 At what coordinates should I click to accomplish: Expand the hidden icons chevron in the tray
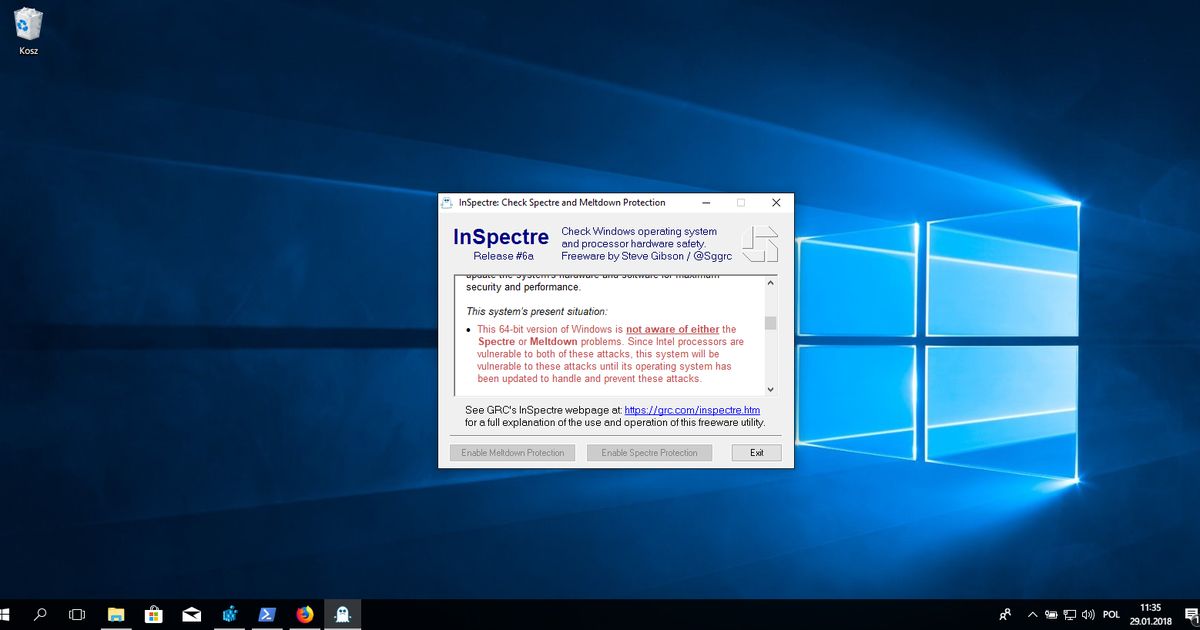tap(1033, 613)
